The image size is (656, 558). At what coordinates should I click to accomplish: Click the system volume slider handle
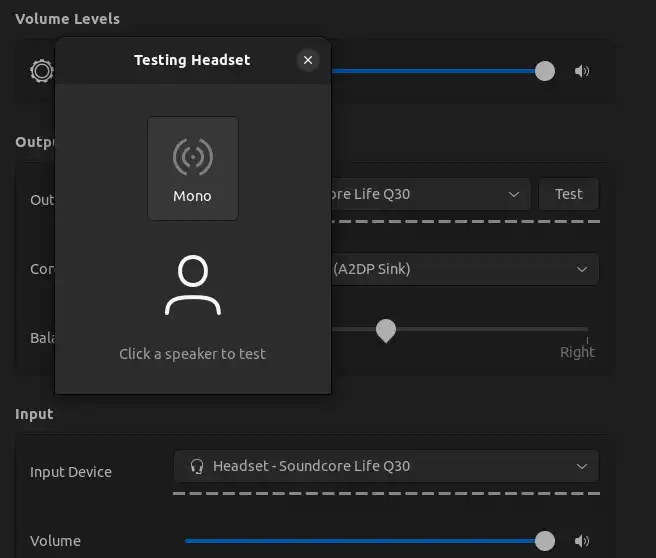click(545, 71)
